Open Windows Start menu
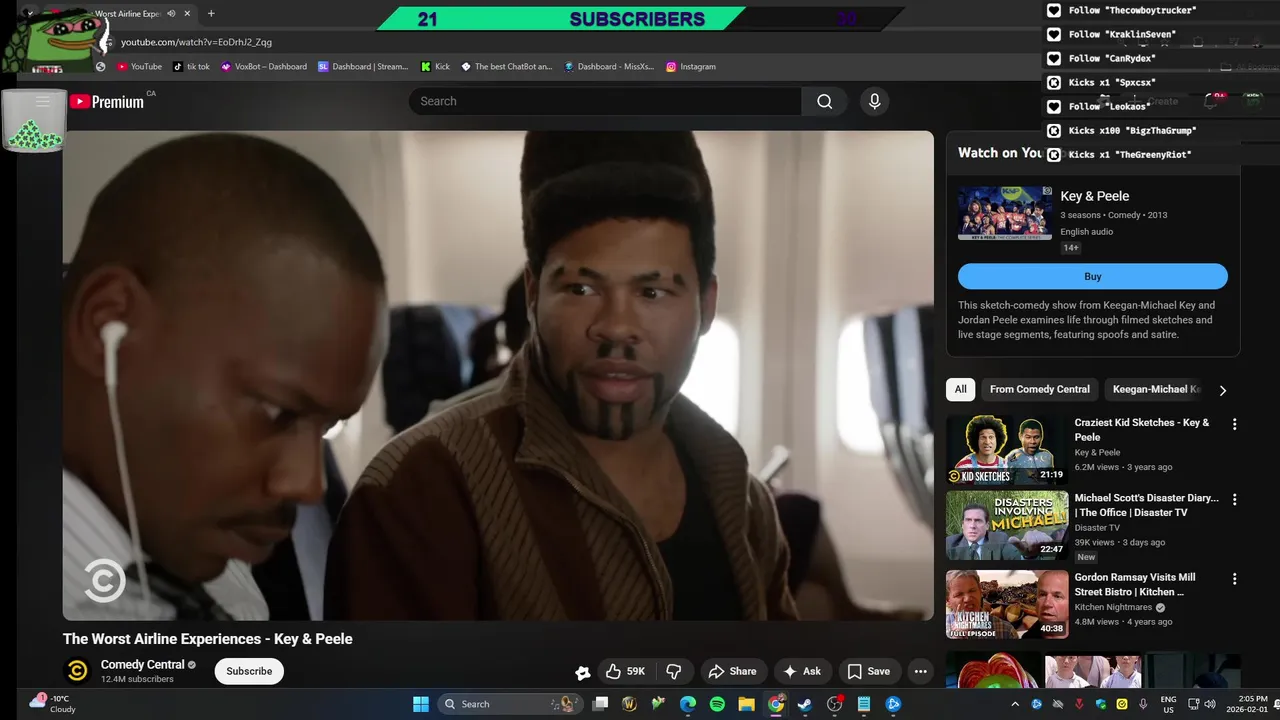The width and height of the screenshot is (1280, 720). (421, 704)
